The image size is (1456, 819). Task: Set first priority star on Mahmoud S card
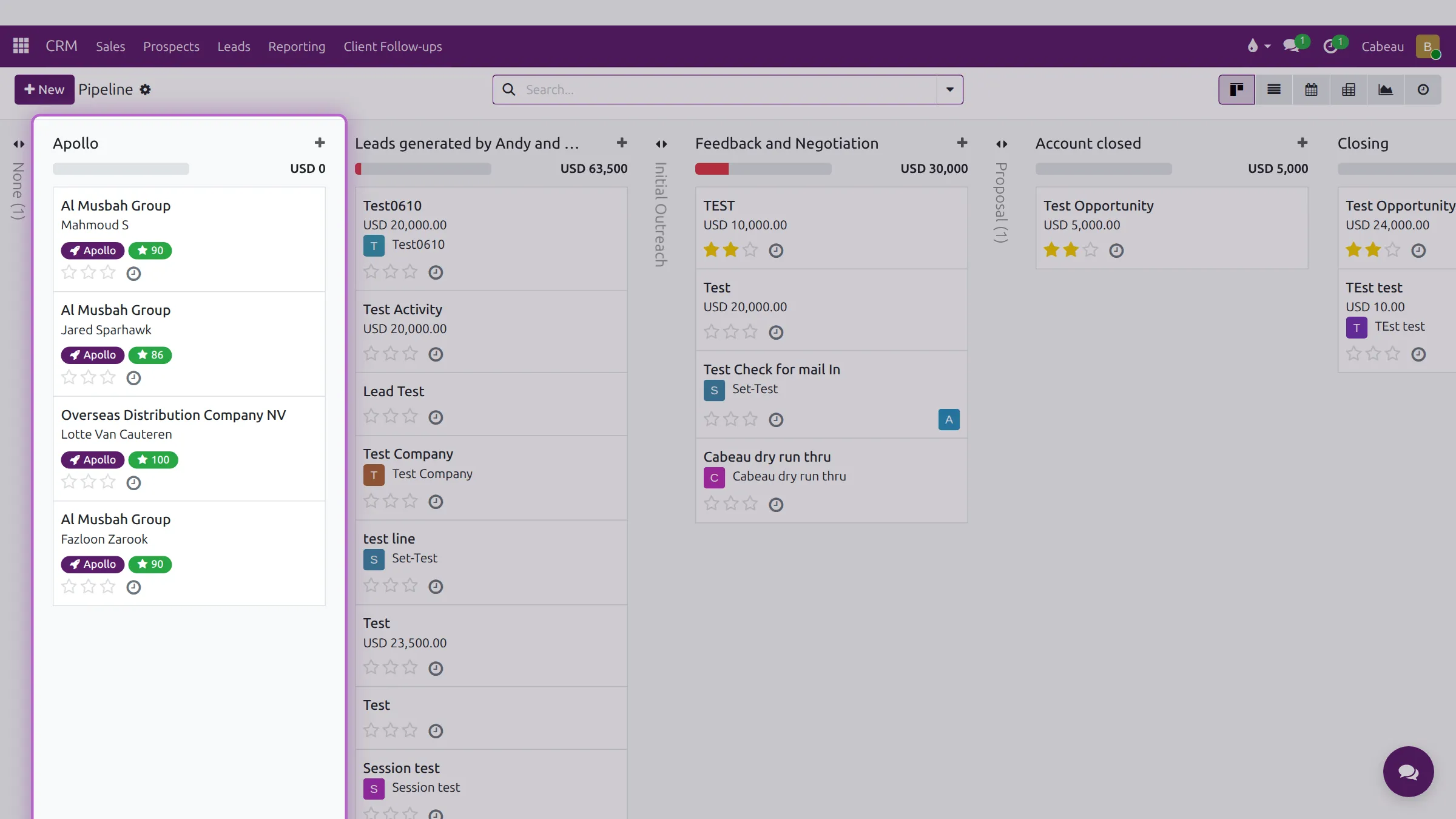pyautogui.click(x=69, y=272)
